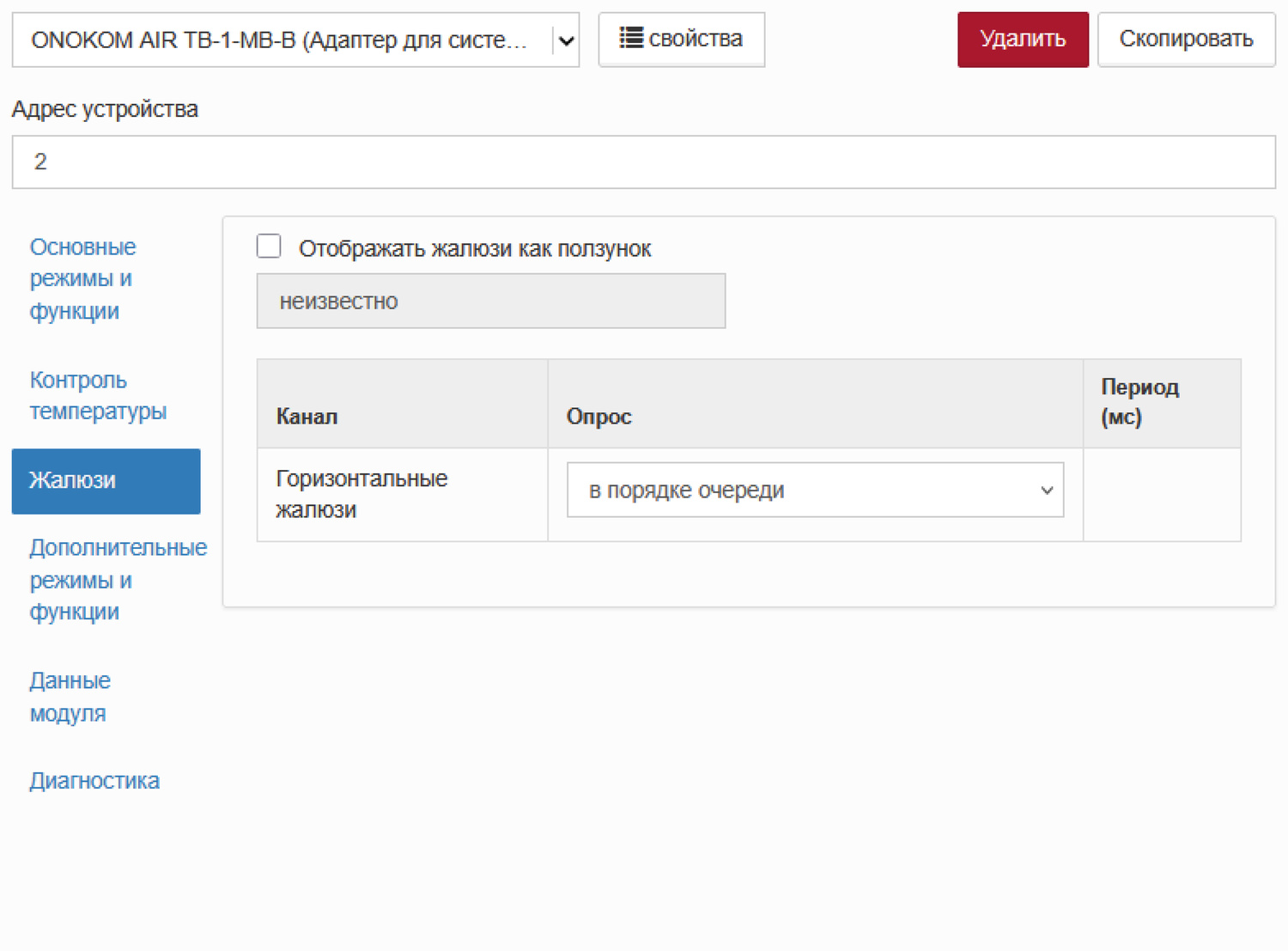Click the Опрос column header
The image size is (1288, 951).
(x=598, y=417)
